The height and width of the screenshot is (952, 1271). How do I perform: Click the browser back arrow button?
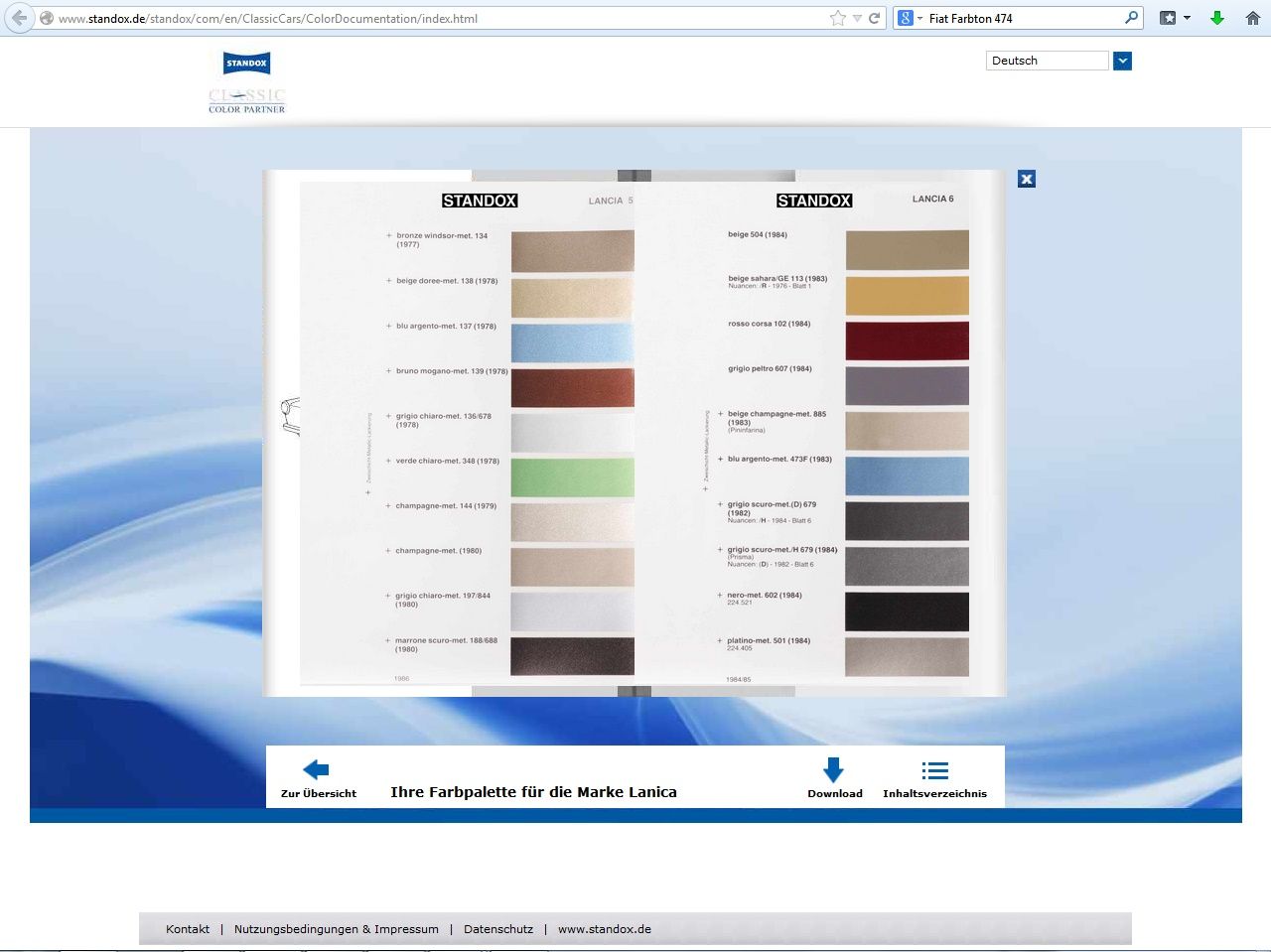pyautogui.click(x=19, y=18)
